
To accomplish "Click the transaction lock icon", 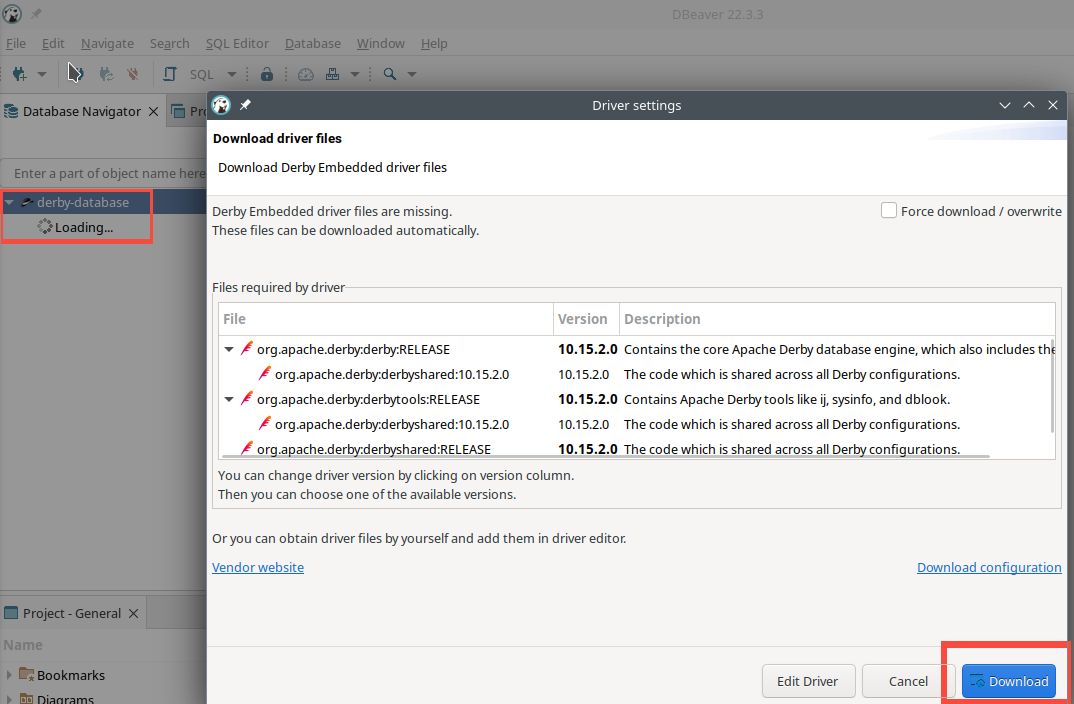I will click(266, 74).
